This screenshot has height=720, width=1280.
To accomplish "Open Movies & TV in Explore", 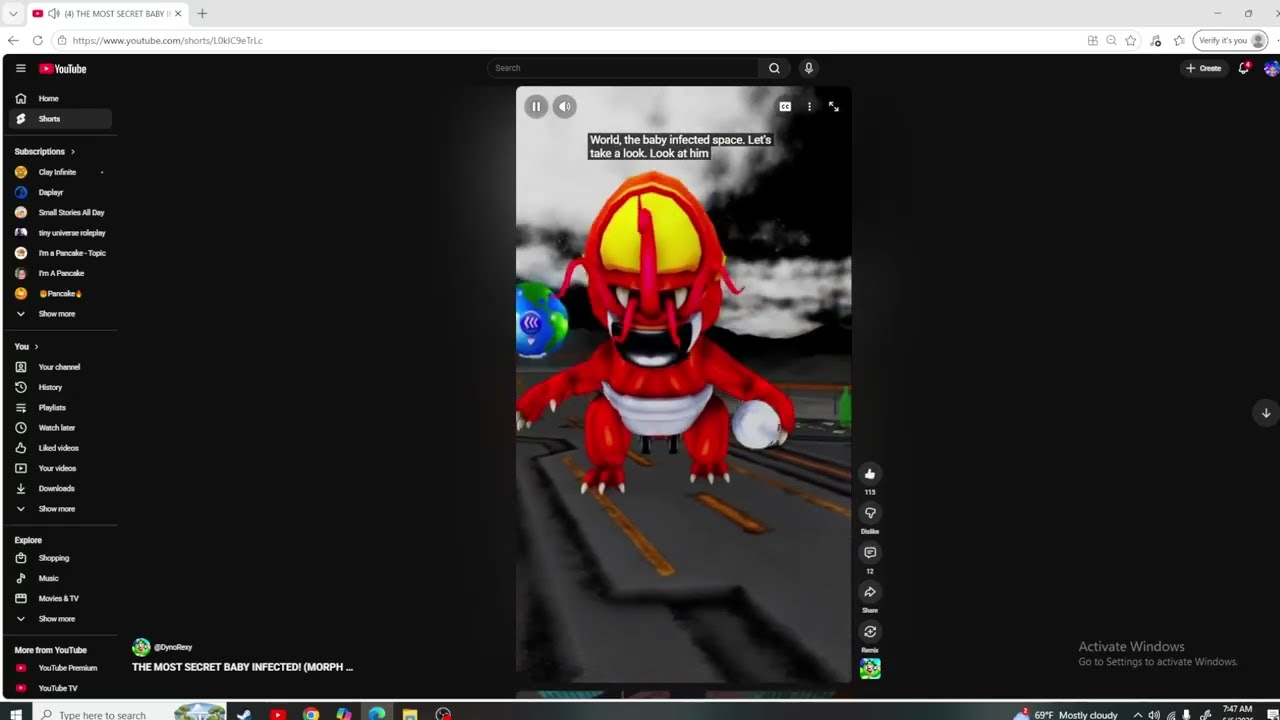I will (60, 598).
